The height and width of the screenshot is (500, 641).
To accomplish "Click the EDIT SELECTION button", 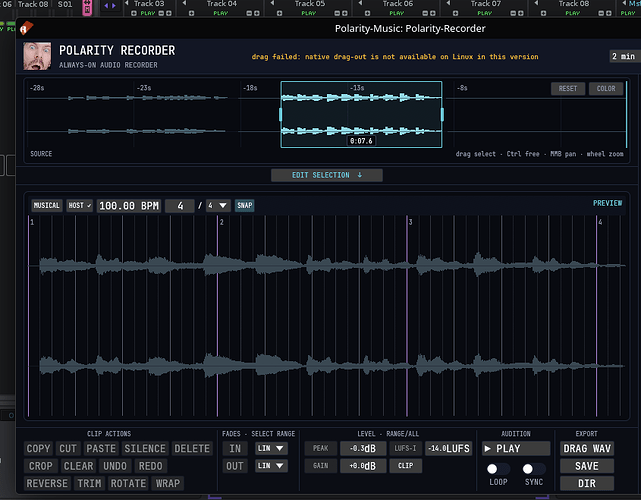I will [327, 175].
